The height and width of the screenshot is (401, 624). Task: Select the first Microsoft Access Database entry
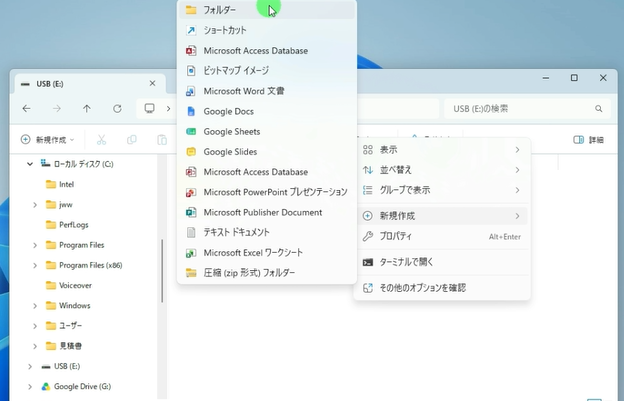(267, 51)
